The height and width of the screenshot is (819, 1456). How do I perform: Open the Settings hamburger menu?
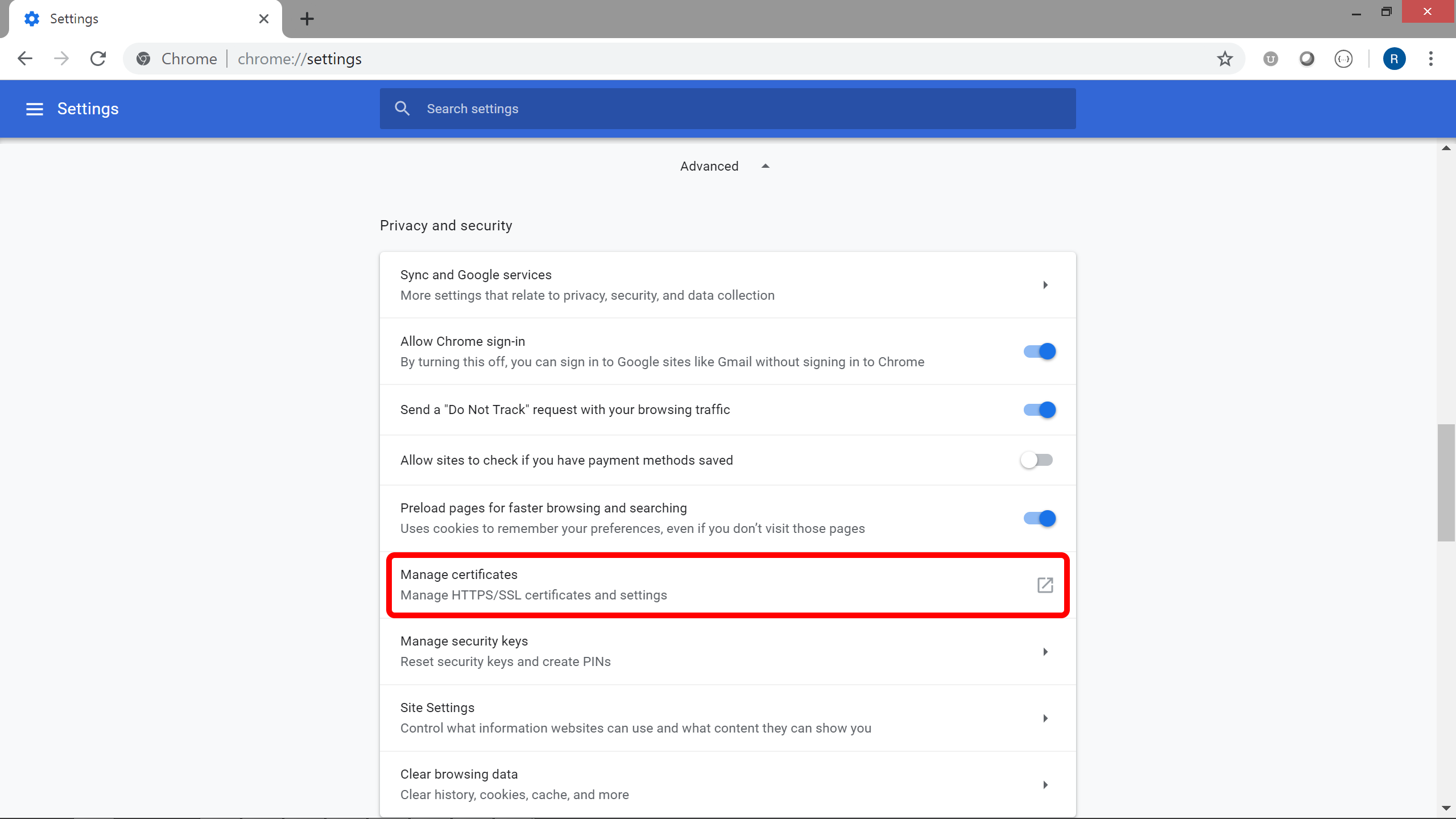(35, 109)
